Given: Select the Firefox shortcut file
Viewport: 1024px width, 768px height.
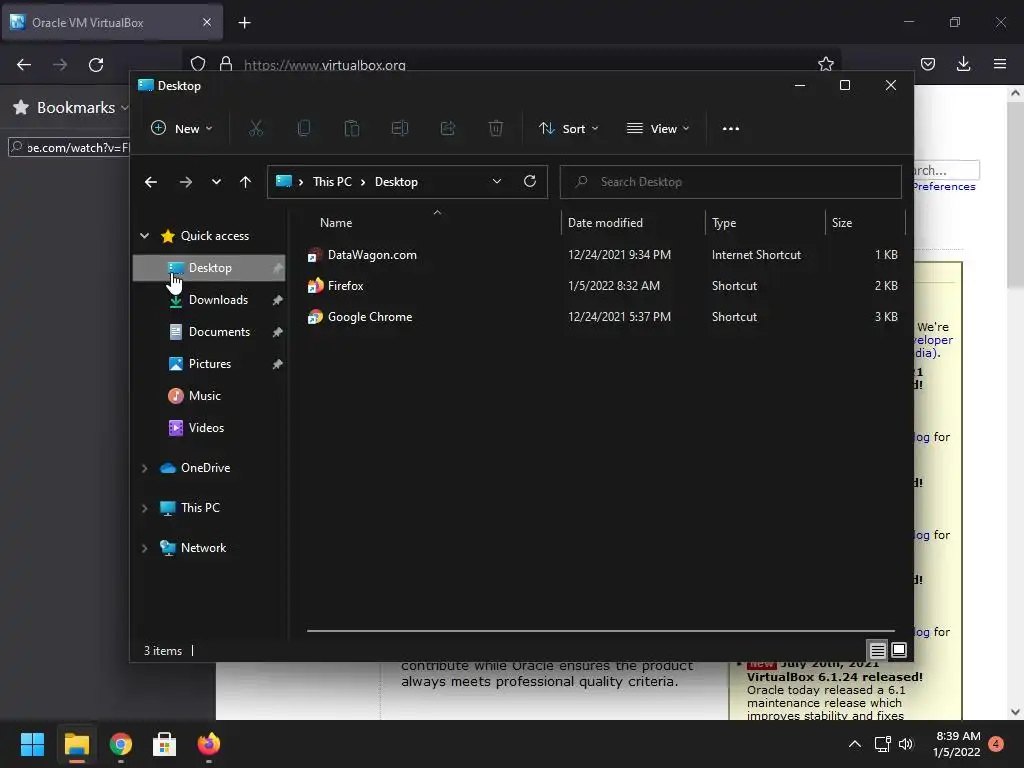Looking at the screenshot, I should coord(605,286).
